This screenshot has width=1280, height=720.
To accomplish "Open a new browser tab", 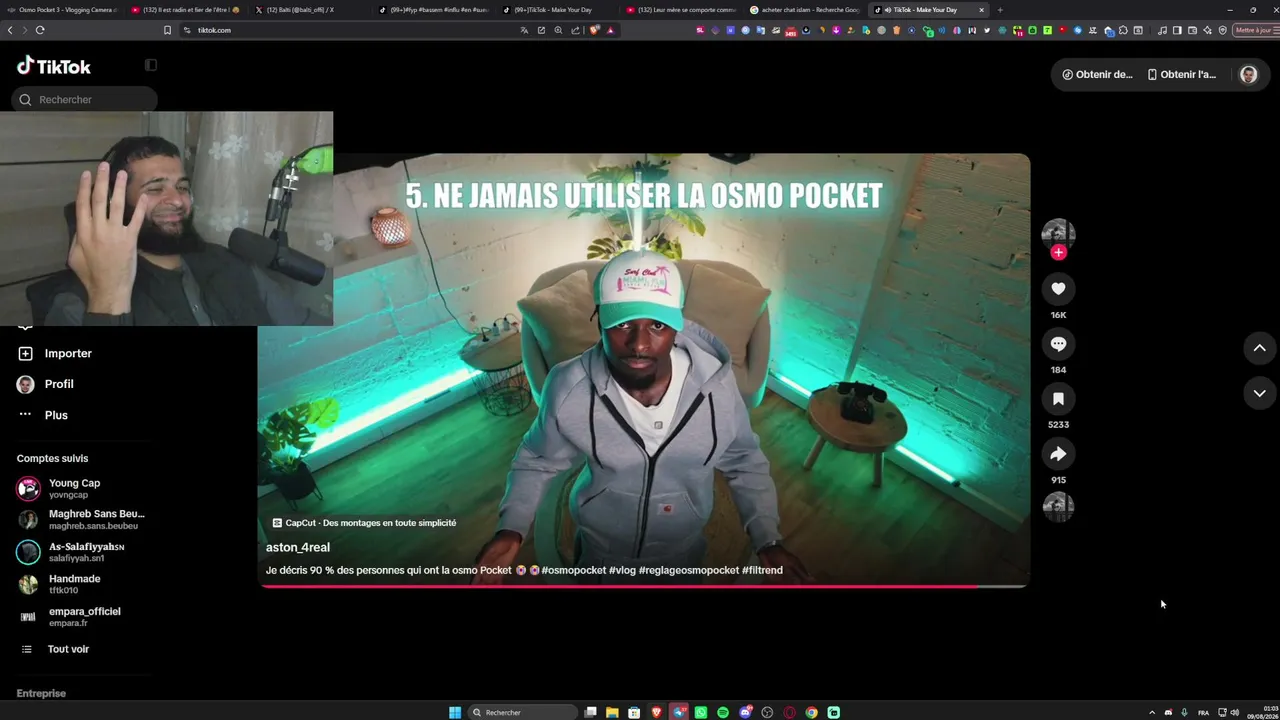I will pos(1000,10).
